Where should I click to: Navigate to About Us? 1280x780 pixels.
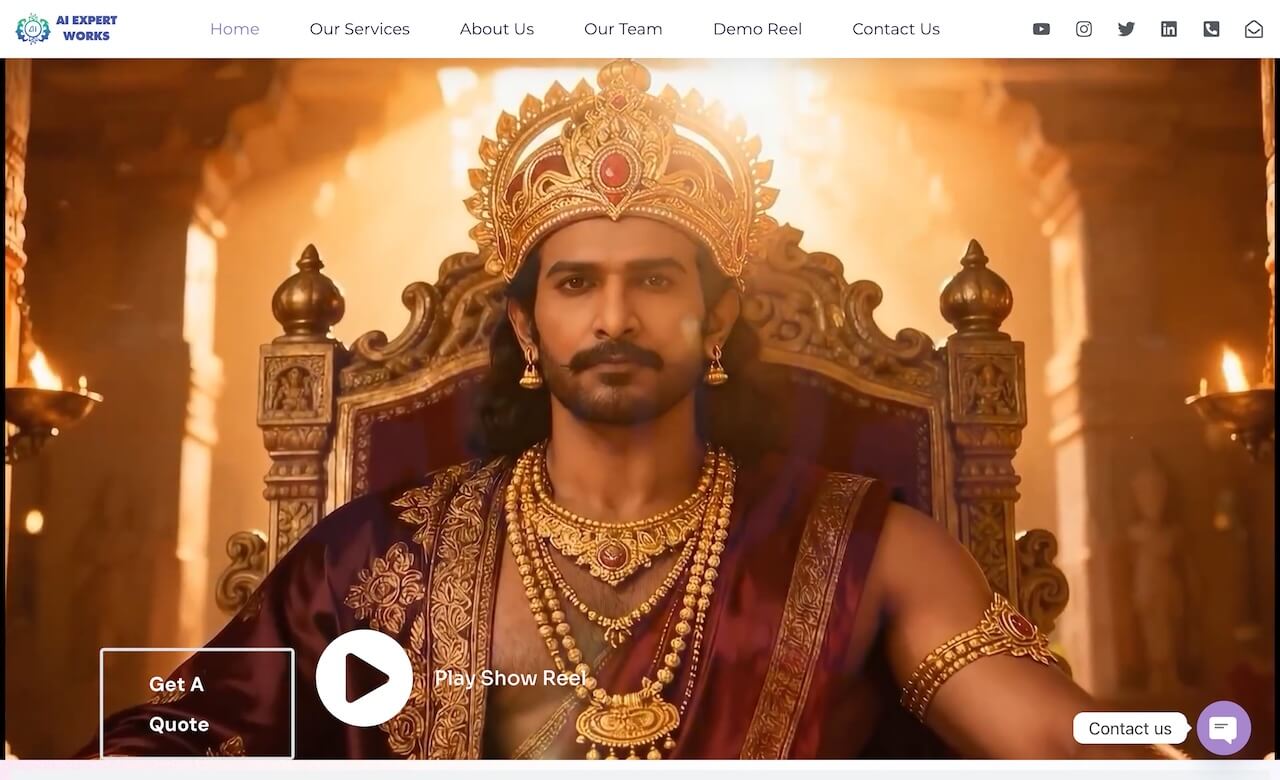[497, 29]
